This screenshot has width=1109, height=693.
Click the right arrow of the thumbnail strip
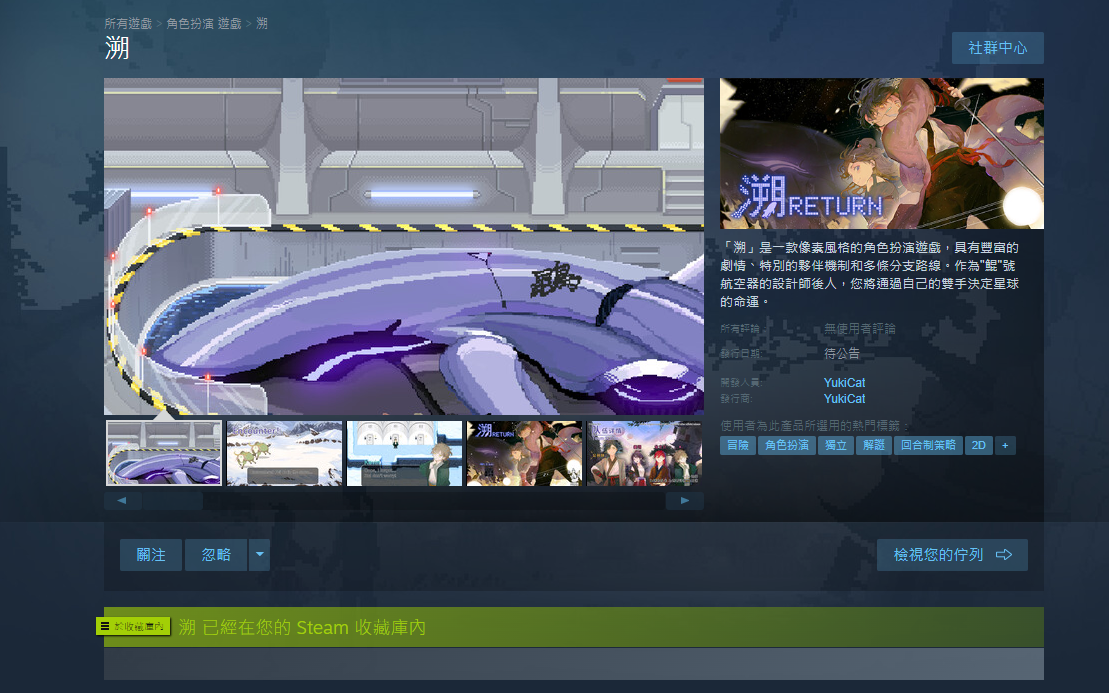pos(685,500)
